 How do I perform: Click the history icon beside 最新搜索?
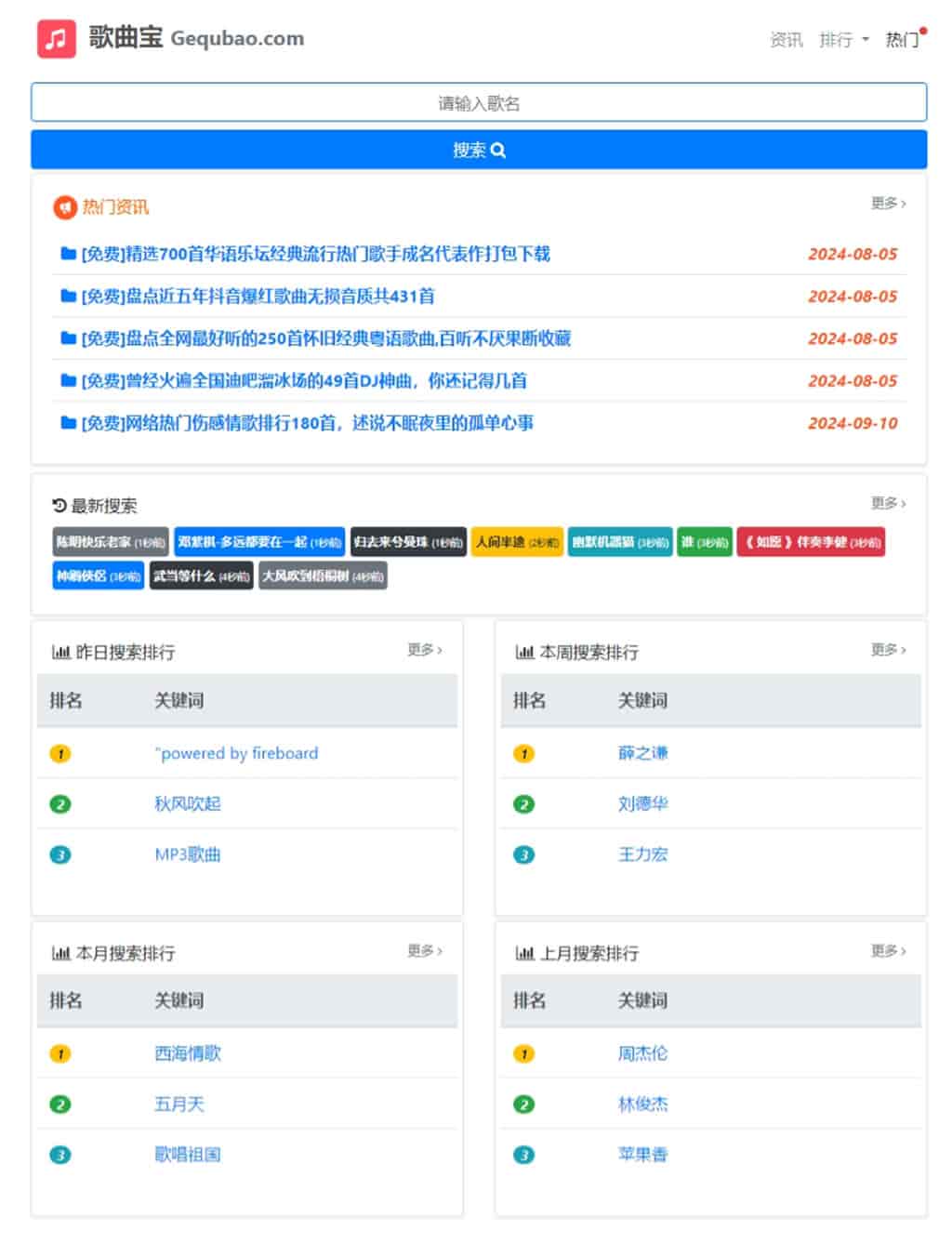(x=59, y=506)
